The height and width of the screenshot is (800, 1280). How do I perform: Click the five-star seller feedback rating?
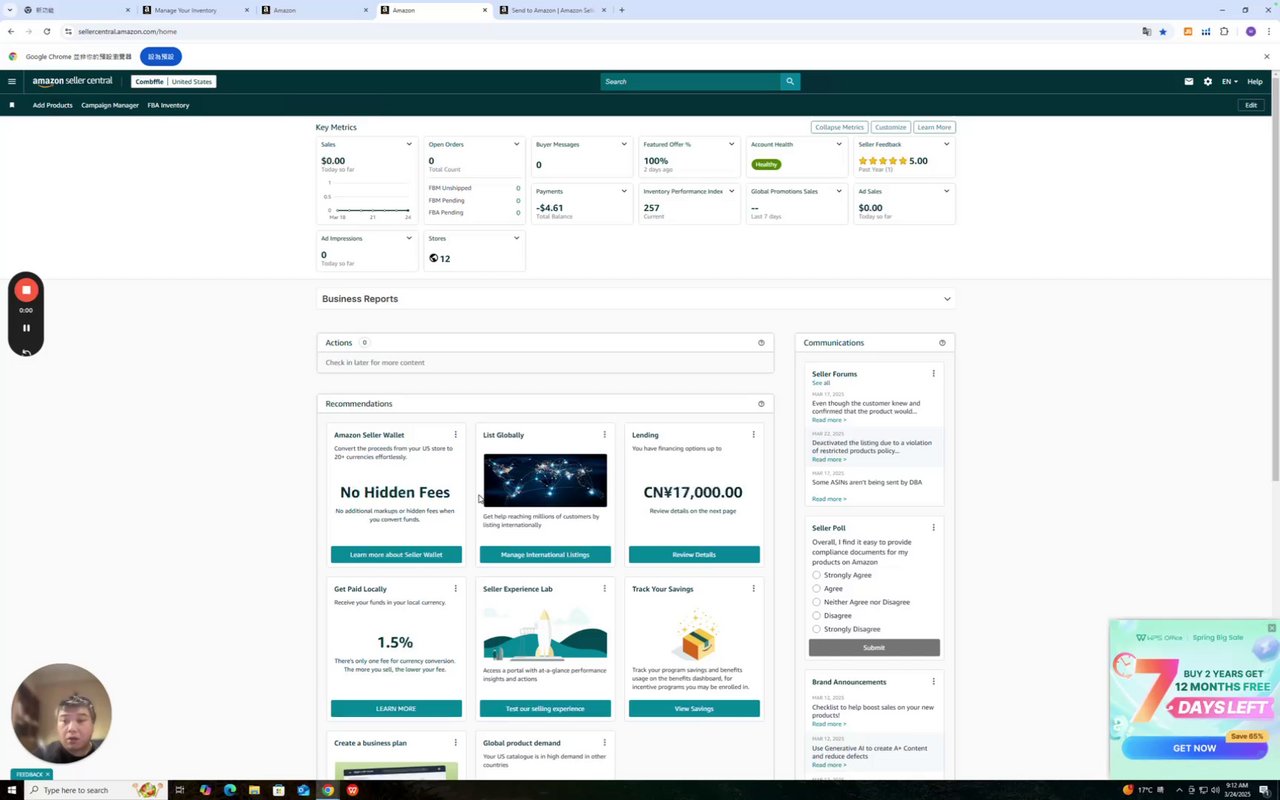point(882,161)
